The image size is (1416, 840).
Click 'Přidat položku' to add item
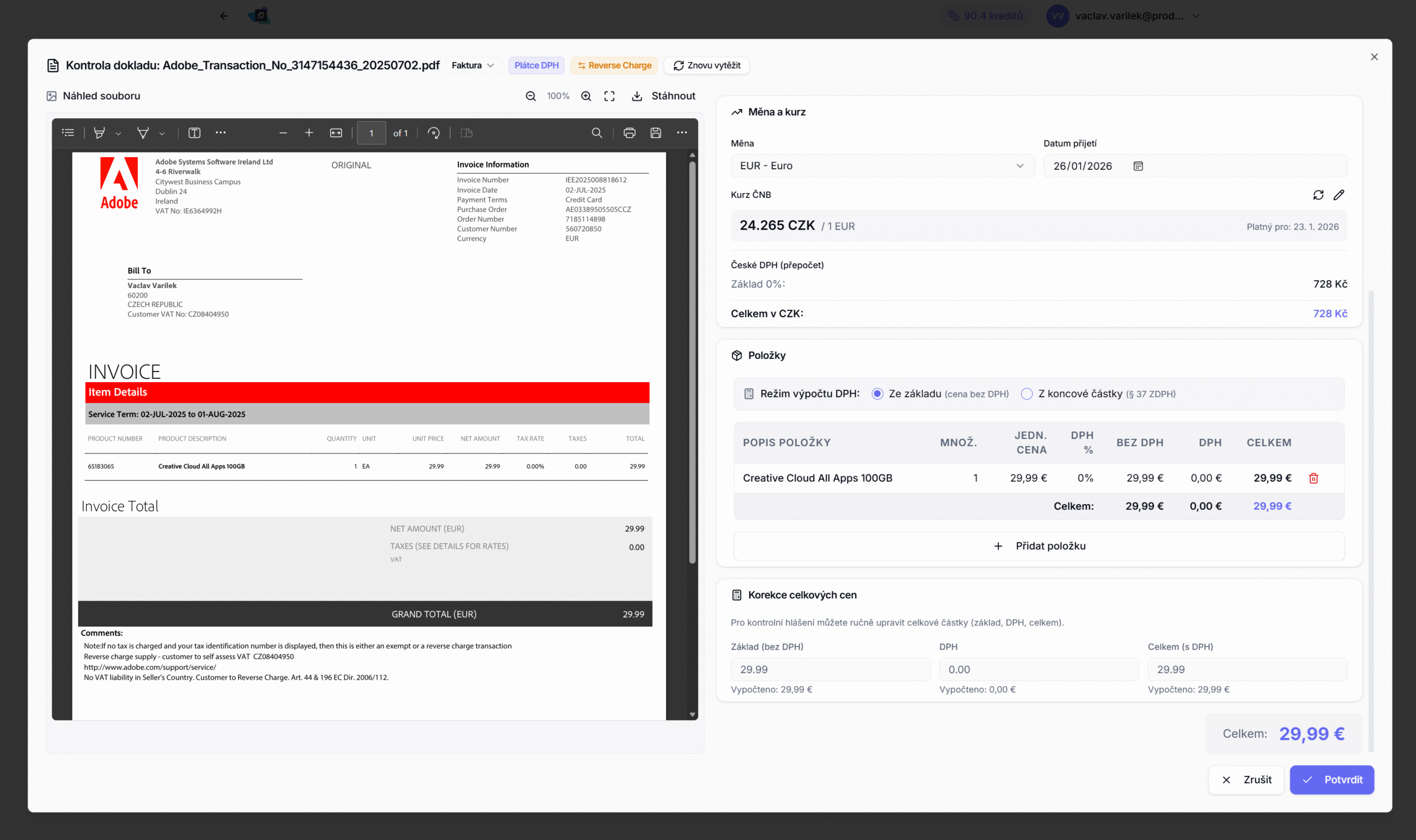[1038, 546]
